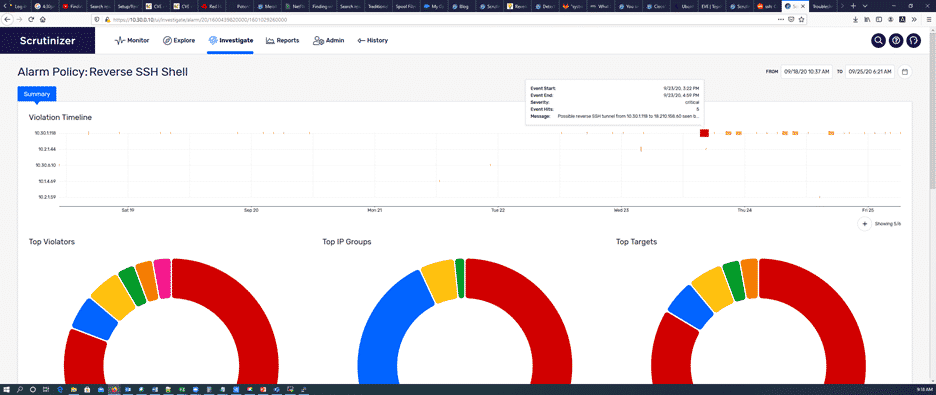This screenshot has height=395, width=936.
Task: Open the Reports menu
Action: point(282,41)
